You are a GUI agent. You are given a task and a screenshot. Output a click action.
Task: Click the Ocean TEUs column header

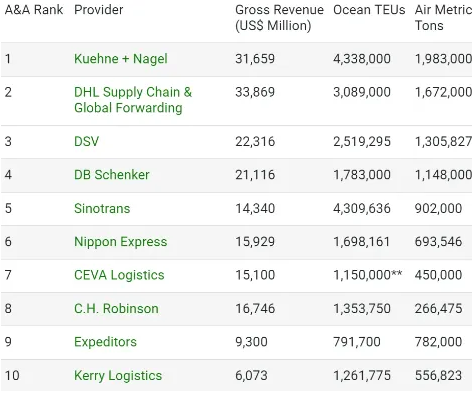[369, 10]
